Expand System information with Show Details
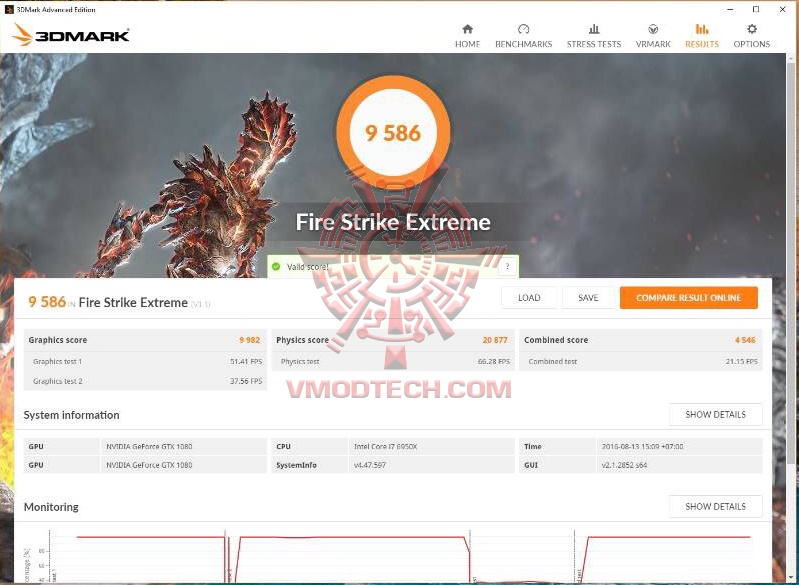Screen dimensions: 799x585 pyautogui.click(x=715, y=414)
